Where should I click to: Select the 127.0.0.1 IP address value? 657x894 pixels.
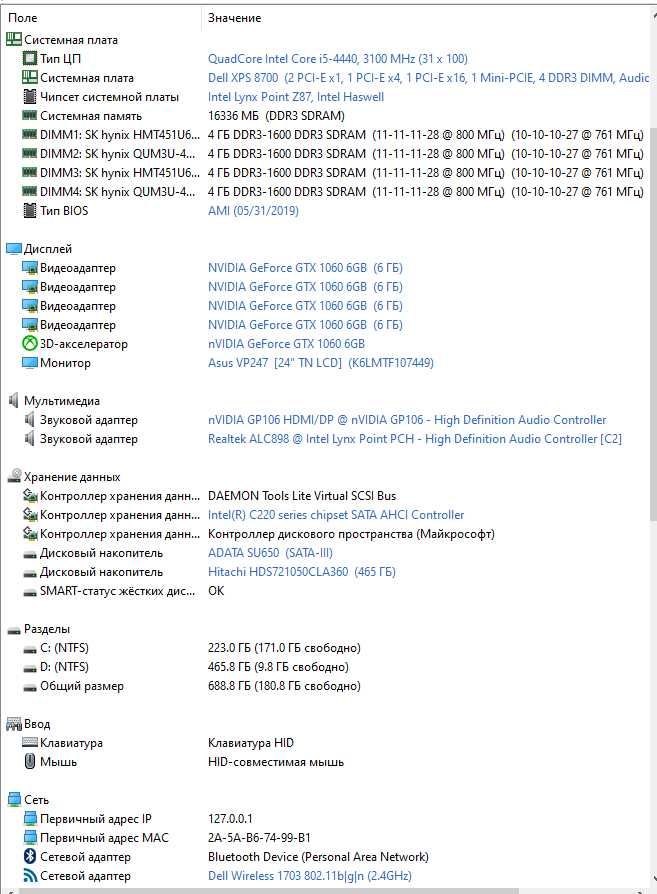tap(230, 819)
